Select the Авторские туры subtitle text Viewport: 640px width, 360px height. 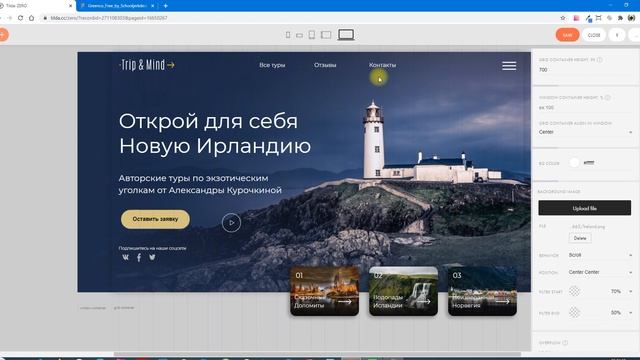coord(200,184)
